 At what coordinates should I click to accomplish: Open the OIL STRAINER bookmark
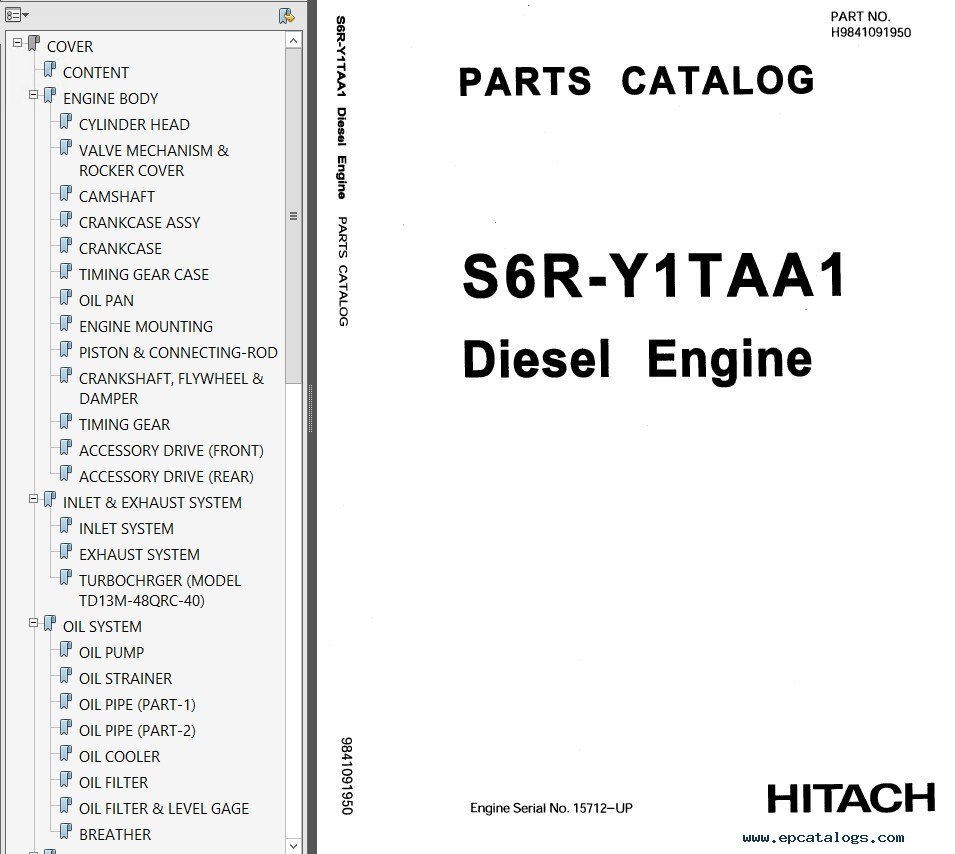(125, 679)
